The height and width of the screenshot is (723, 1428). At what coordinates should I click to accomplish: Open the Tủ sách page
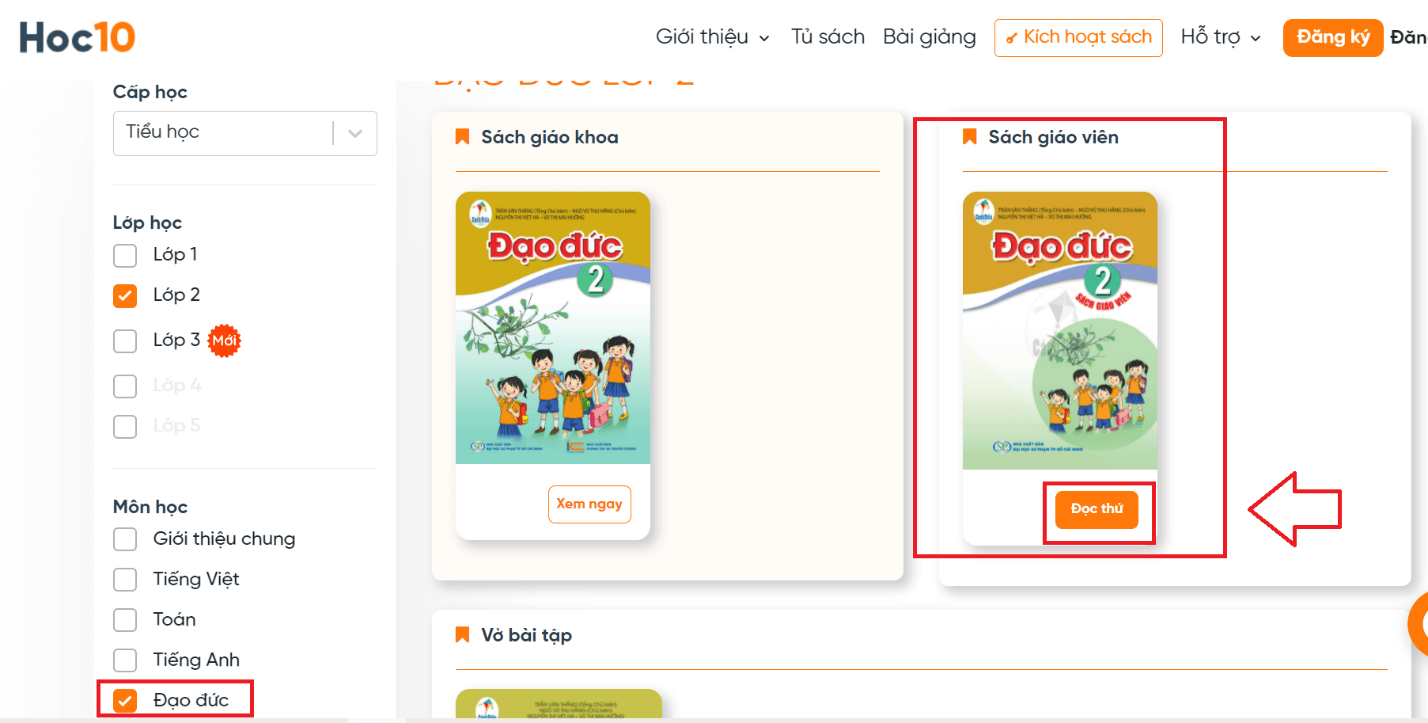pos(828,37)
